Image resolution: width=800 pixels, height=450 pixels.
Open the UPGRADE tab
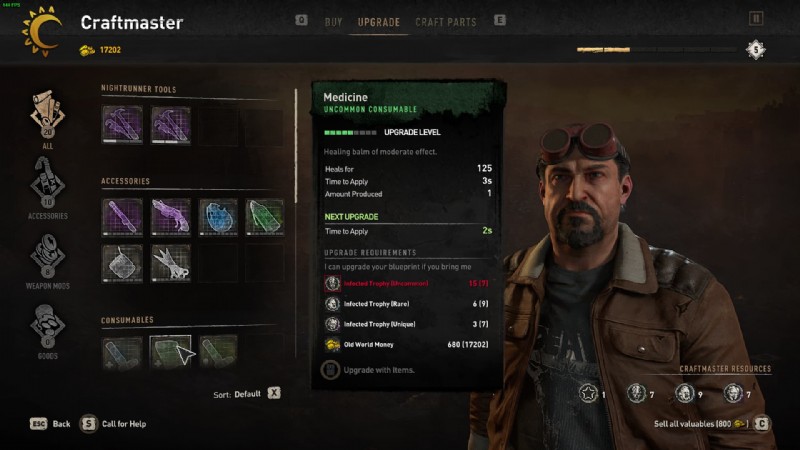click(x=379, y=22)
